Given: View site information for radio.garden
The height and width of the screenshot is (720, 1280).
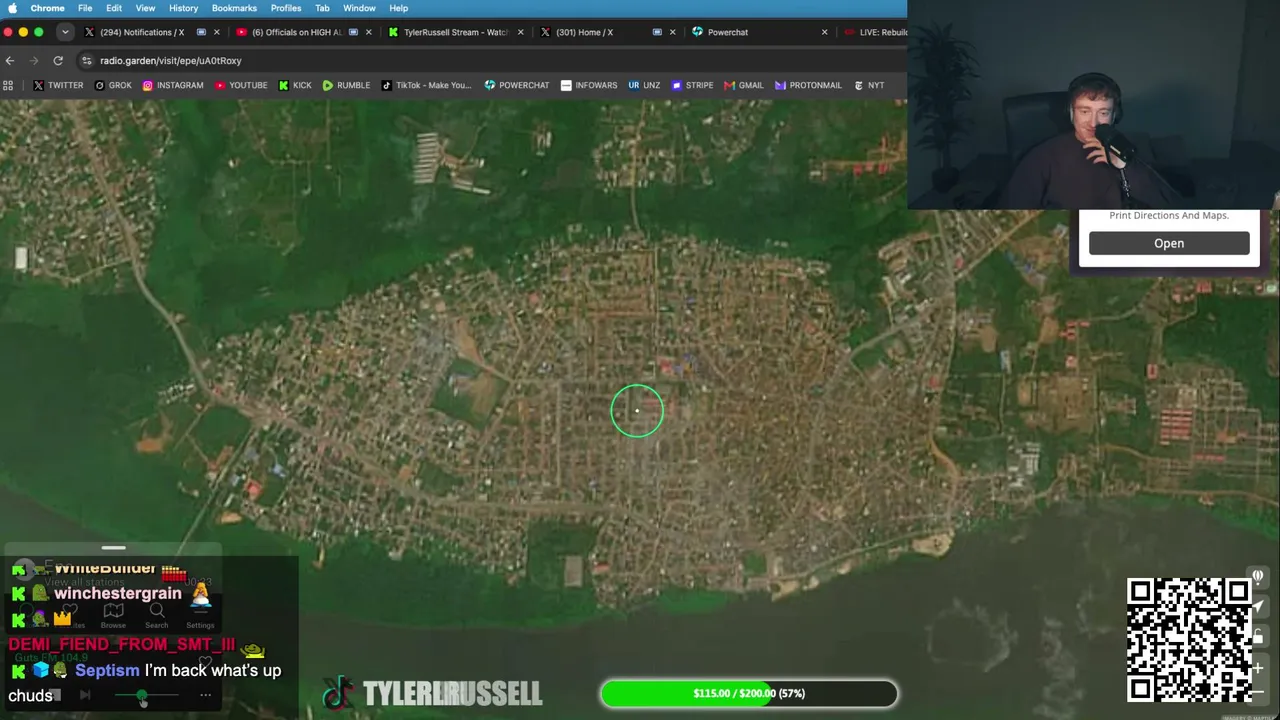Looking at the screenshot, I should (x=87, y=61).
